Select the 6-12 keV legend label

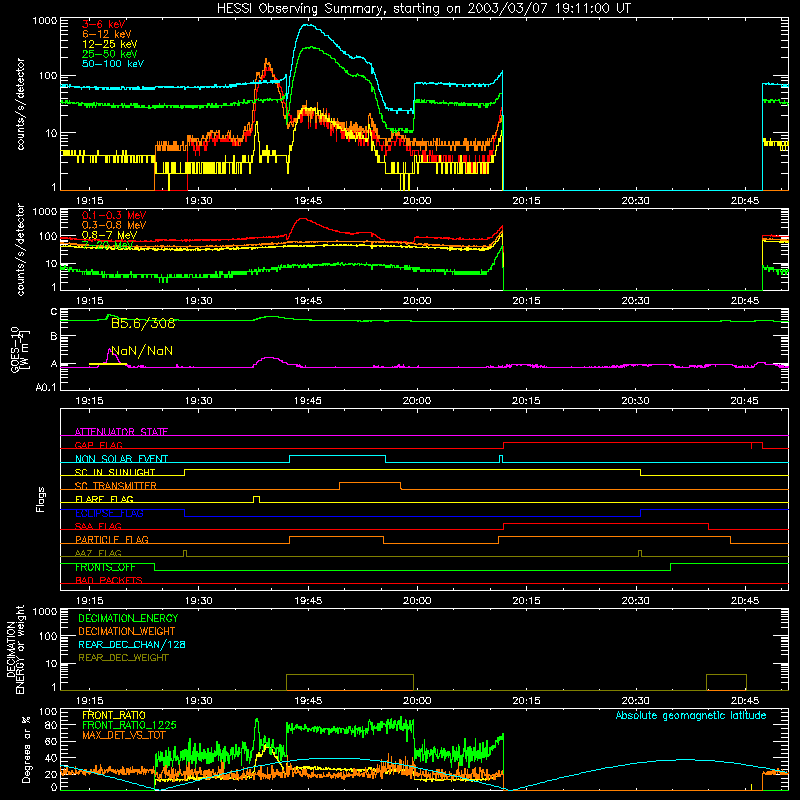point(106,34)
